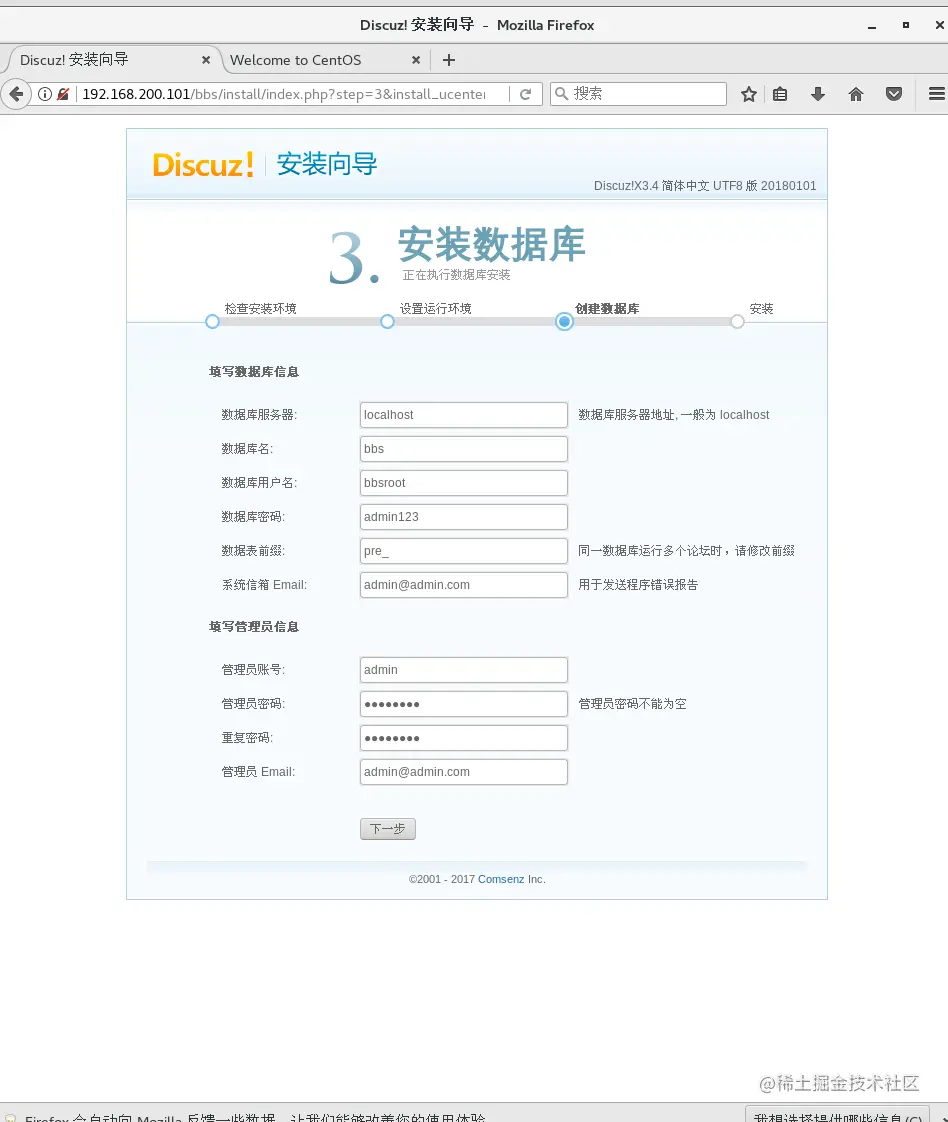Screen dimensions: 948x1122
Task: Close the Discuz! 安装向导 tab
Action: coord(206,60)
